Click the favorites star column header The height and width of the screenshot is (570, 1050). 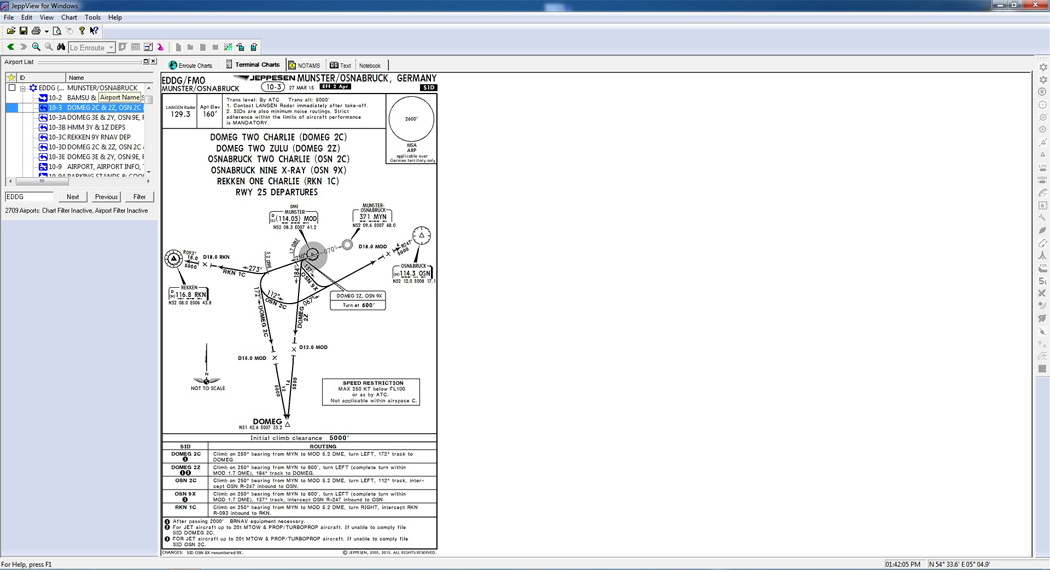click(11, 78)
